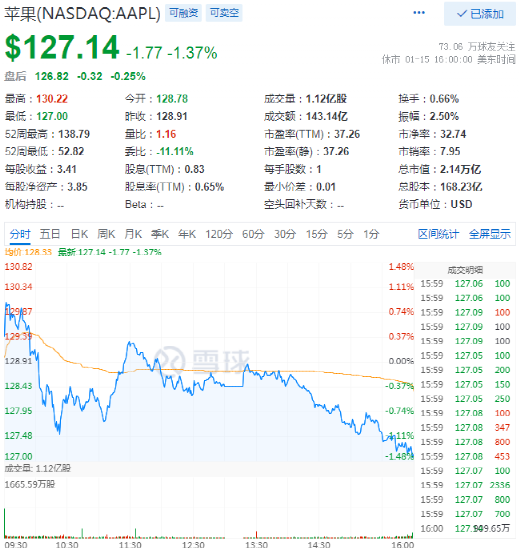Click the 均价:128.33 average price label
The height and width of the screenshot is (554, 520).
click(x=28, y=252)
